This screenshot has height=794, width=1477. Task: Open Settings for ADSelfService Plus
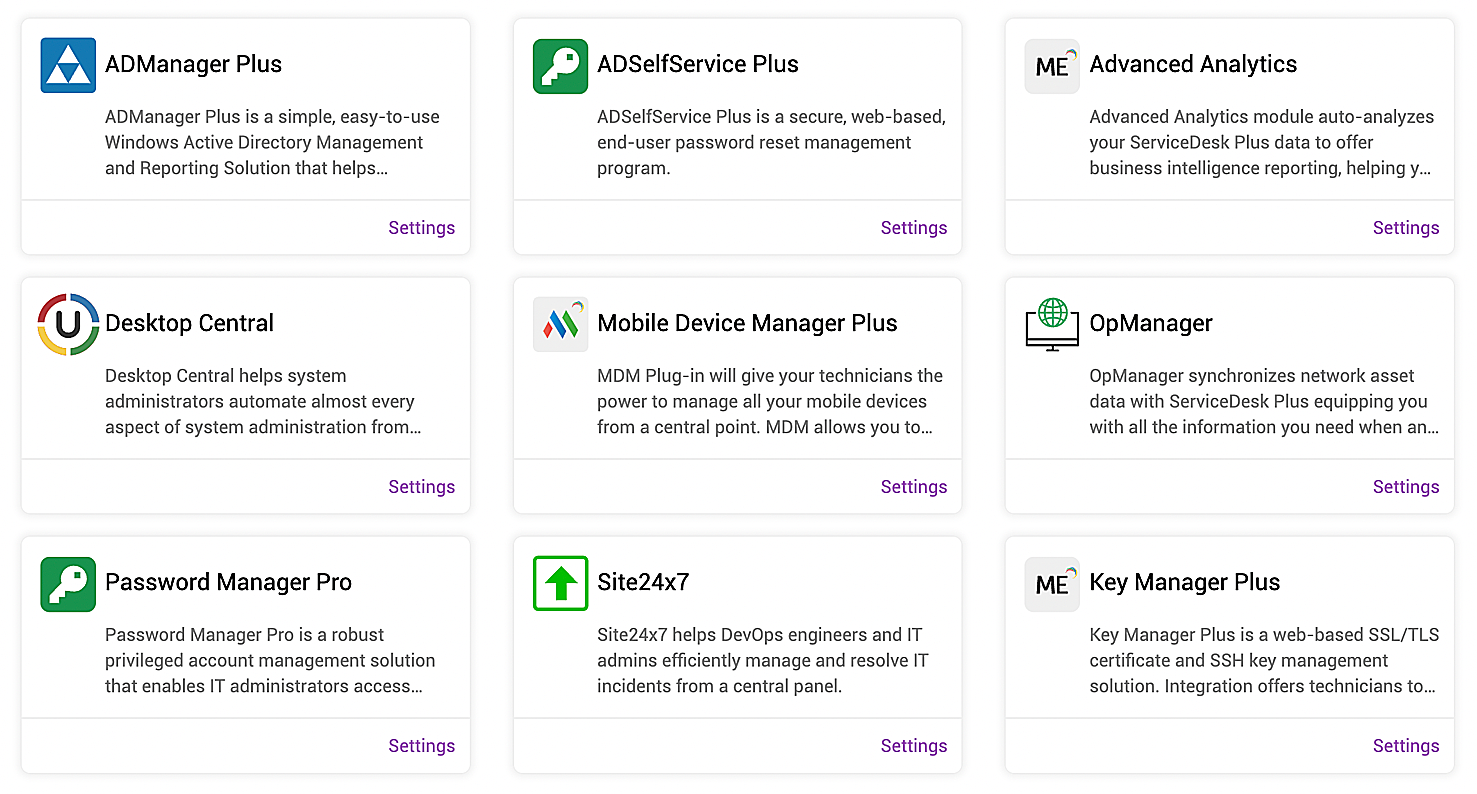click(913, 228)
